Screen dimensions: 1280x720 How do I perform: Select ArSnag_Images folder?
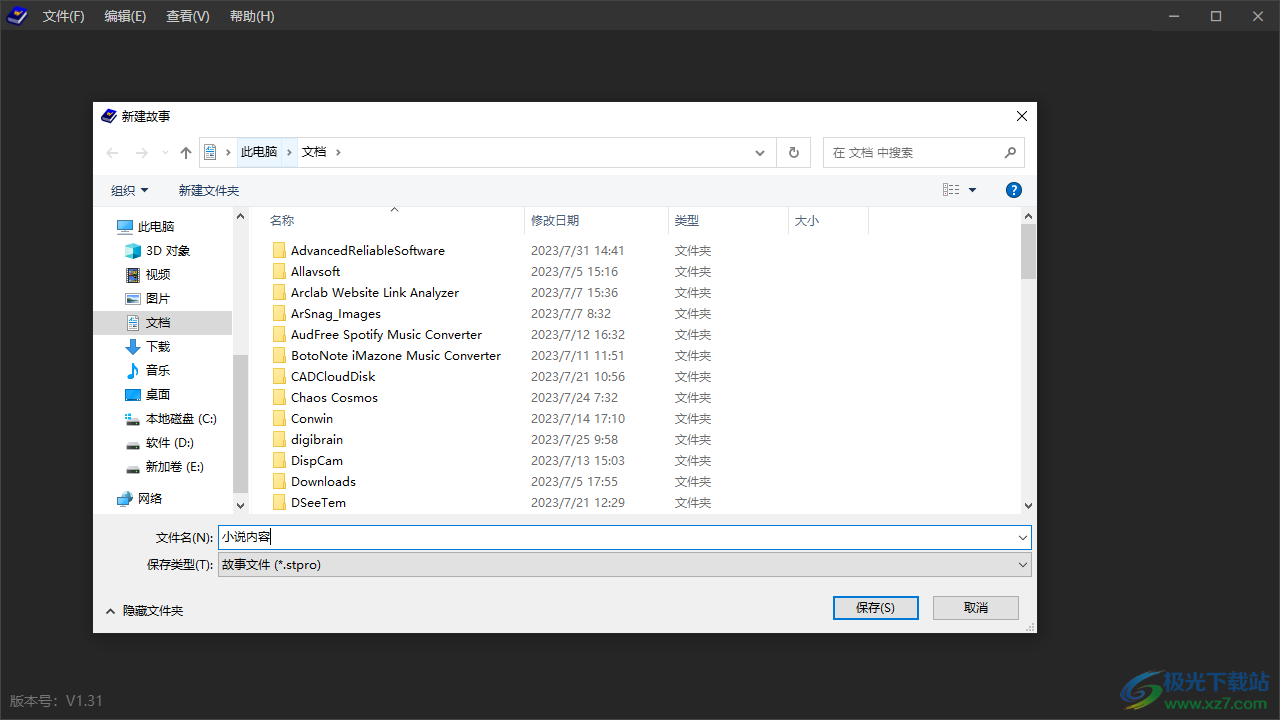click(x=336, y=314)
